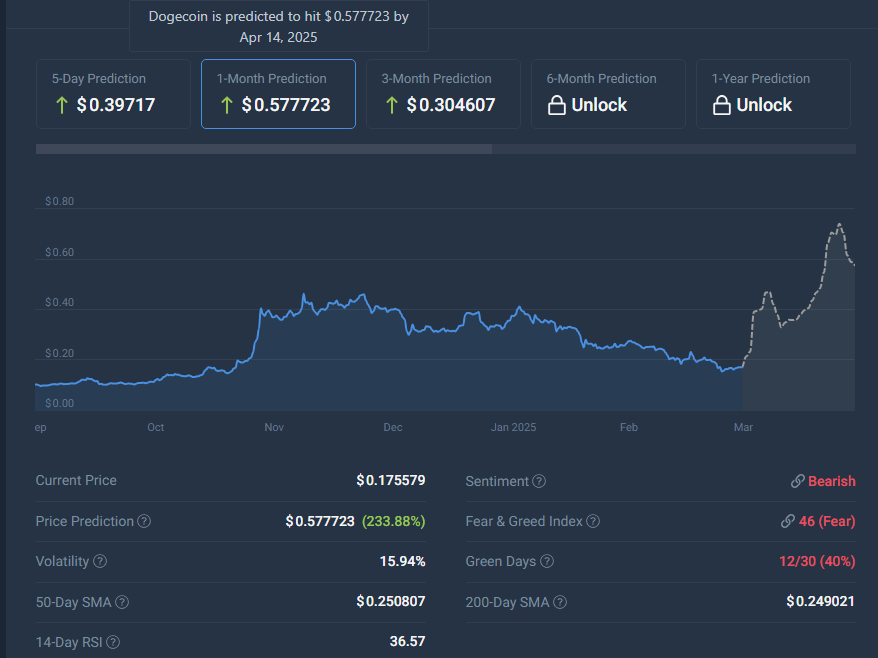Switch to the 3-Month Prediction tab
Image resolution: width=878 pixels, height=658 pixels.
443,94
